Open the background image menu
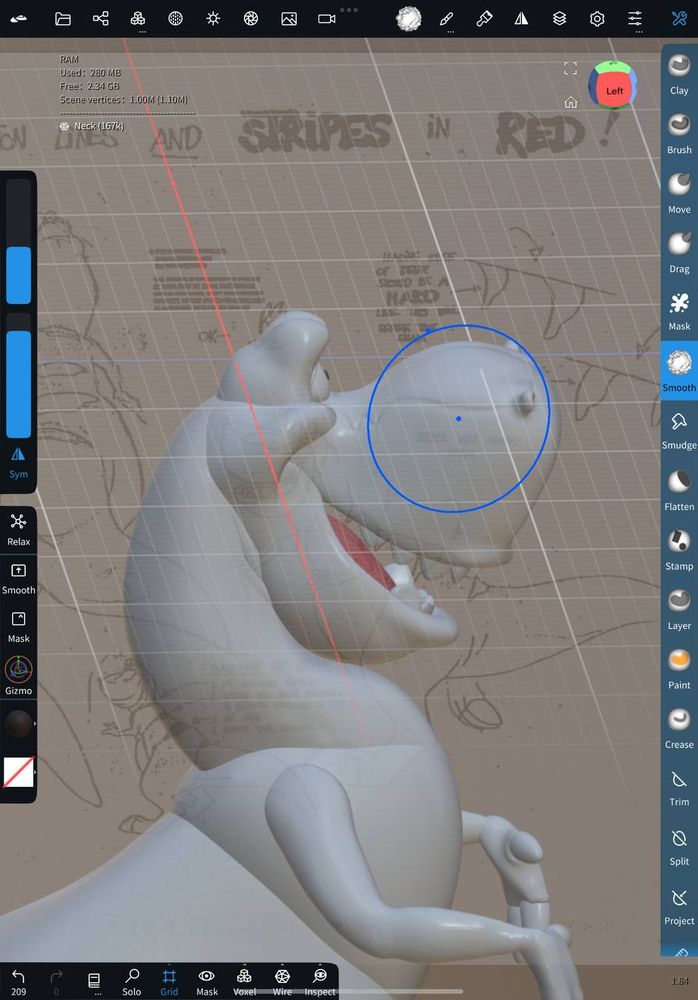This screenshot has width=698, height=1000. 289,18
